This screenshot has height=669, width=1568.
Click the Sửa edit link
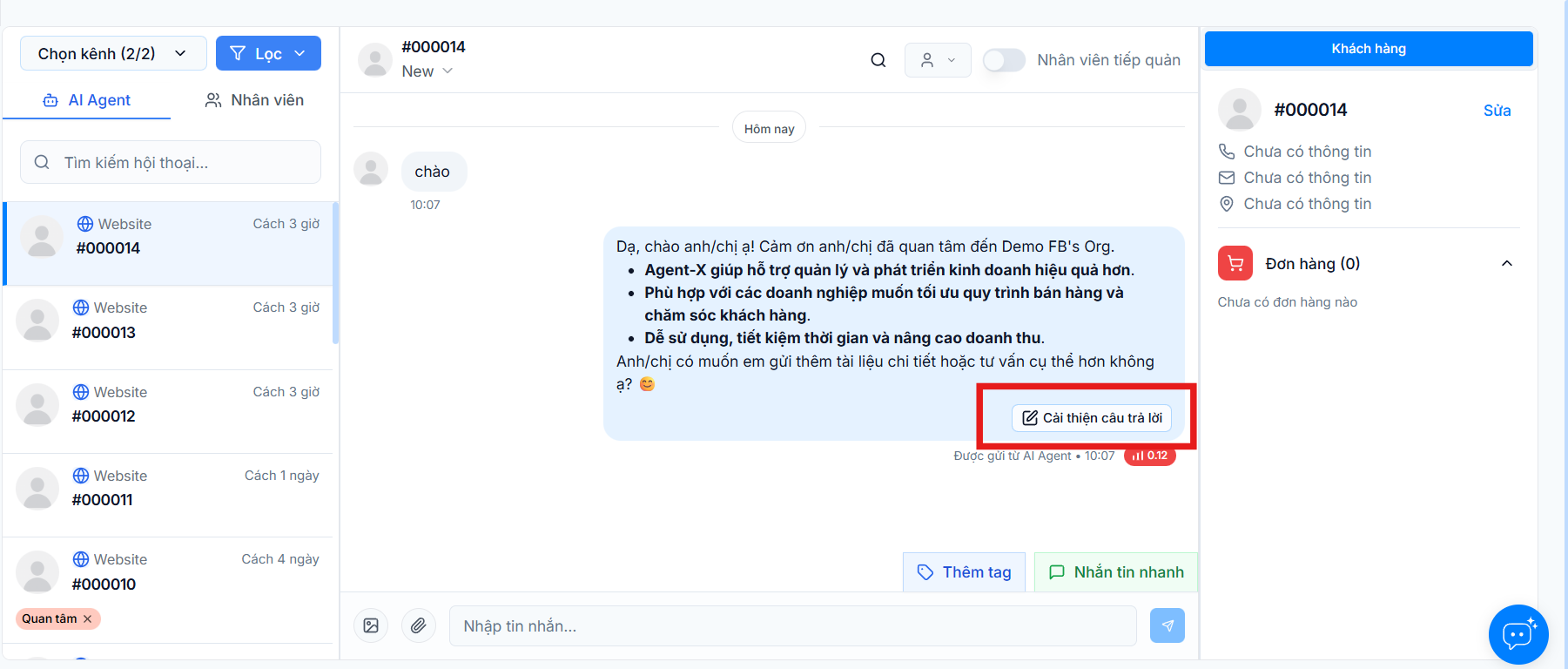tap(1497, 111)
